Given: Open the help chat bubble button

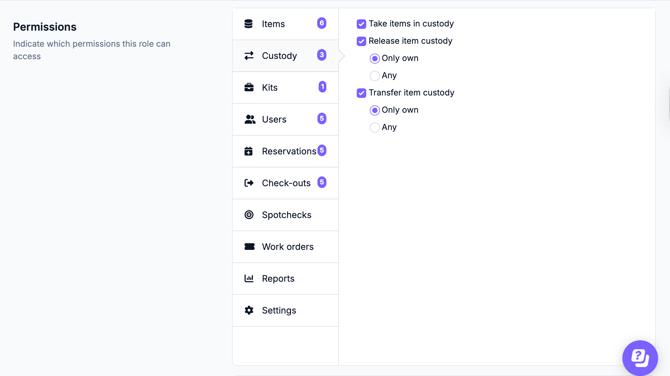Looking at the screenshot, I should [640, 358].
